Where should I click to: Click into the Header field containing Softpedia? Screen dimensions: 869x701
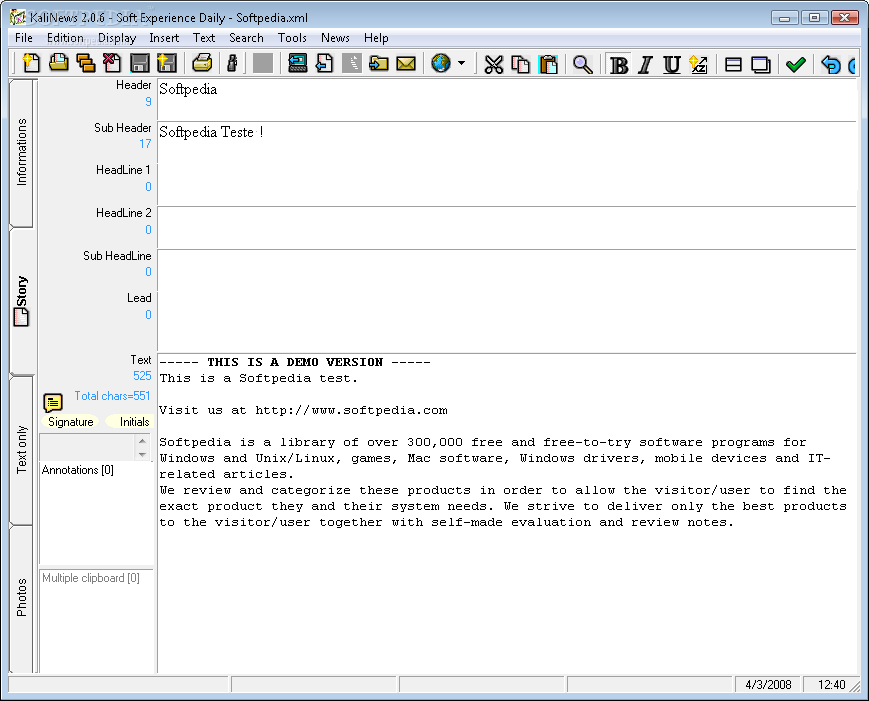click(x=507, y=100)
